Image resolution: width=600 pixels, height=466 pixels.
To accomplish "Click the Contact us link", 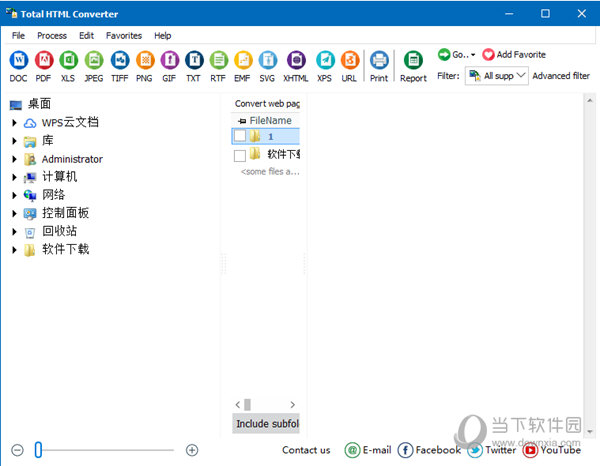I will pos(306,450).
